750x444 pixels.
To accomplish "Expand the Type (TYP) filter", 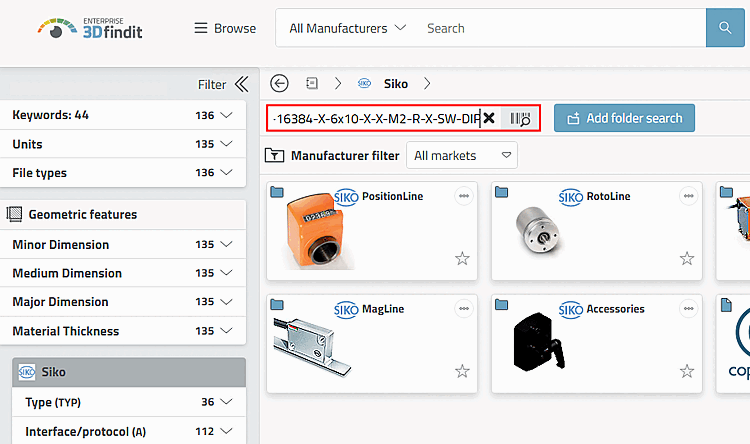I will [x=129, y=402].
